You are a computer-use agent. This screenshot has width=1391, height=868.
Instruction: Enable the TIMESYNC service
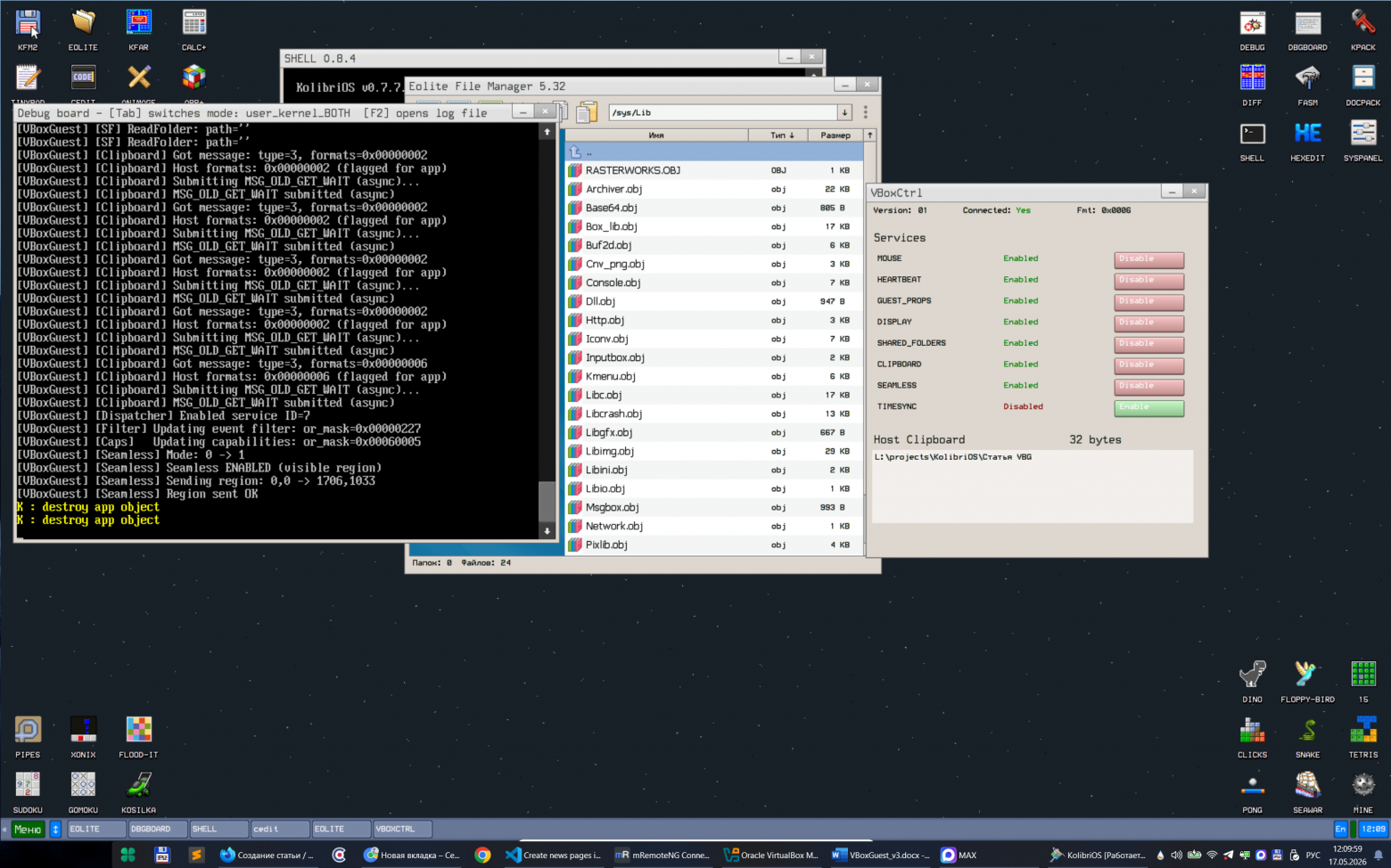click(1148, 407)
